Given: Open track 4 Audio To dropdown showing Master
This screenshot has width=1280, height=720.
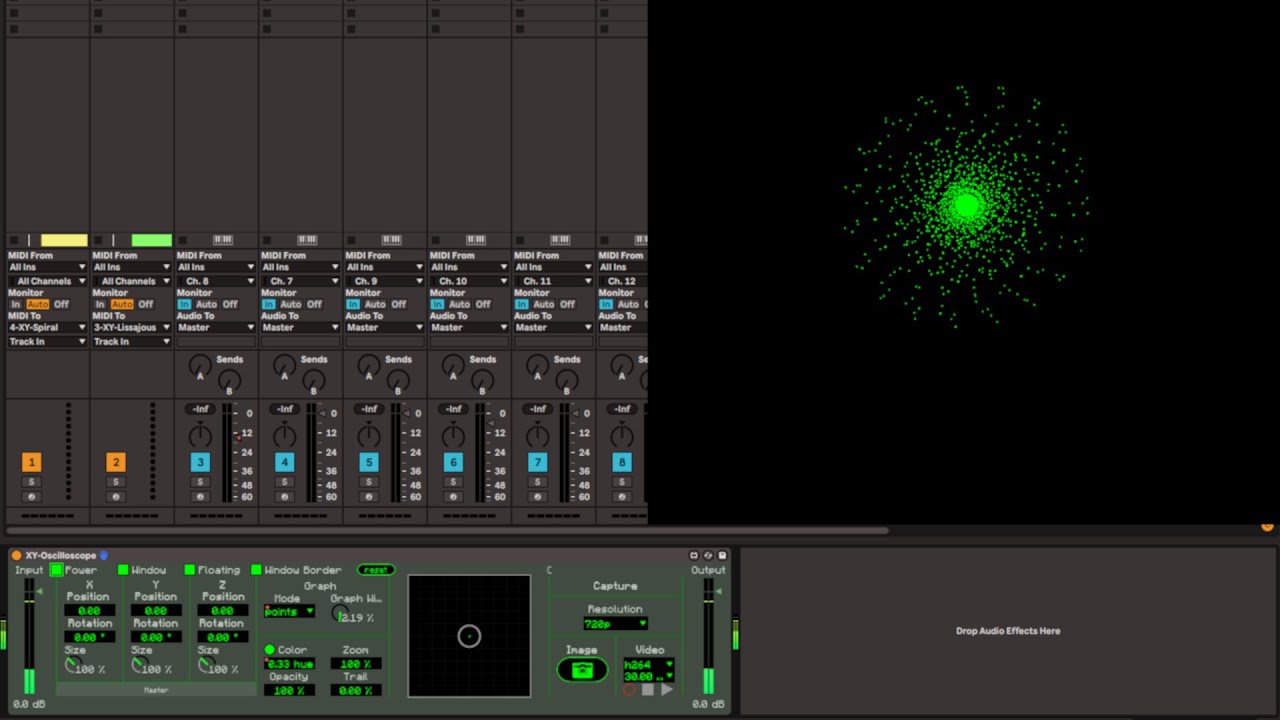Looking at the screenshot, I should [300, 328].
